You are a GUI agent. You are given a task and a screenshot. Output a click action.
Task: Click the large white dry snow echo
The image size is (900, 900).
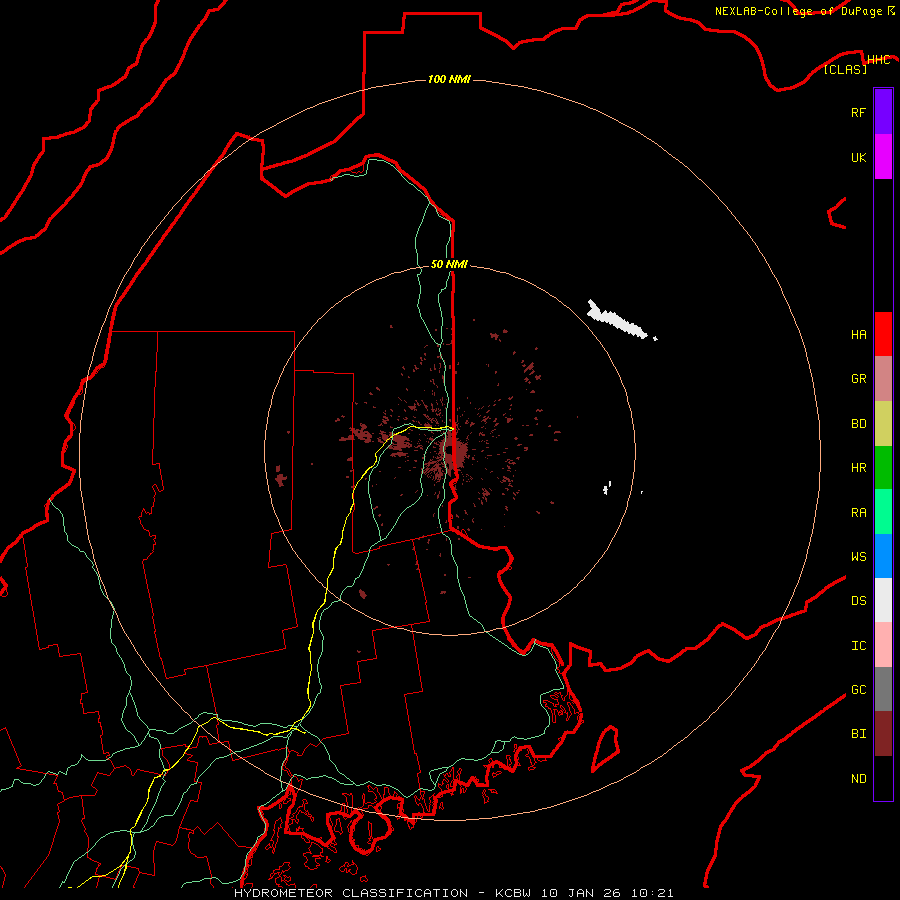[617, 319]
